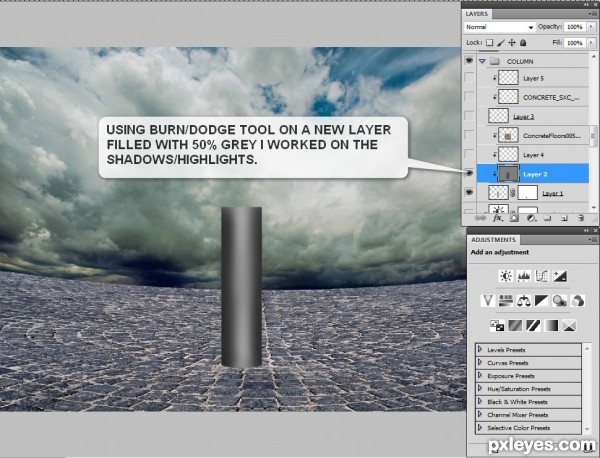Show Layer 5 visibility

click(469, 77)
